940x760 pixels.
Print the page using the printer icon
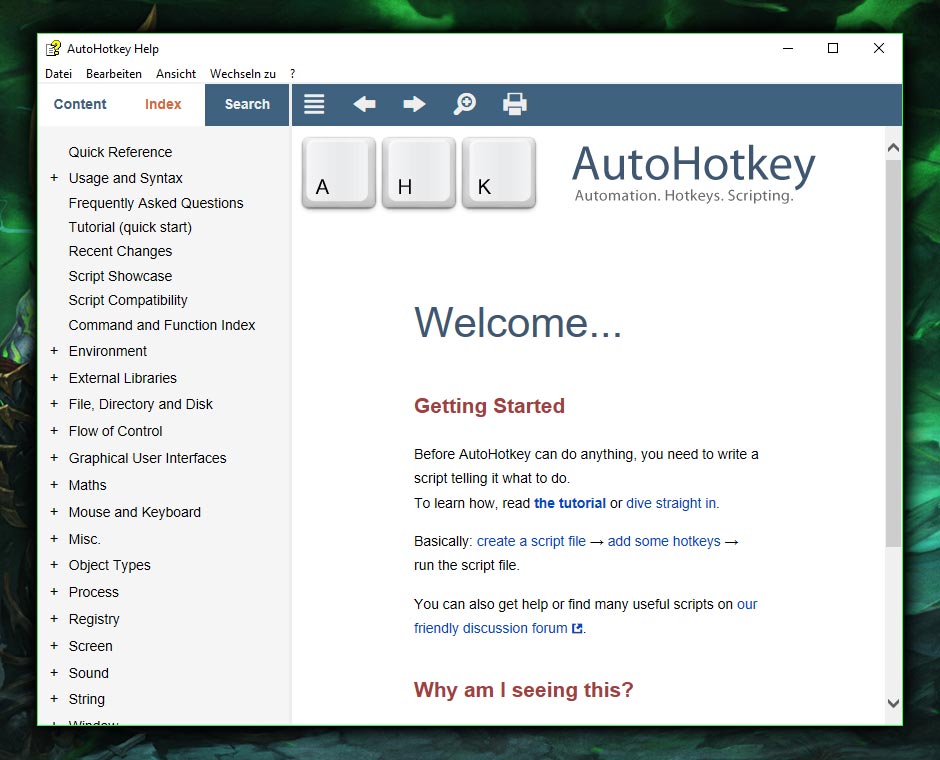(514, 104)
